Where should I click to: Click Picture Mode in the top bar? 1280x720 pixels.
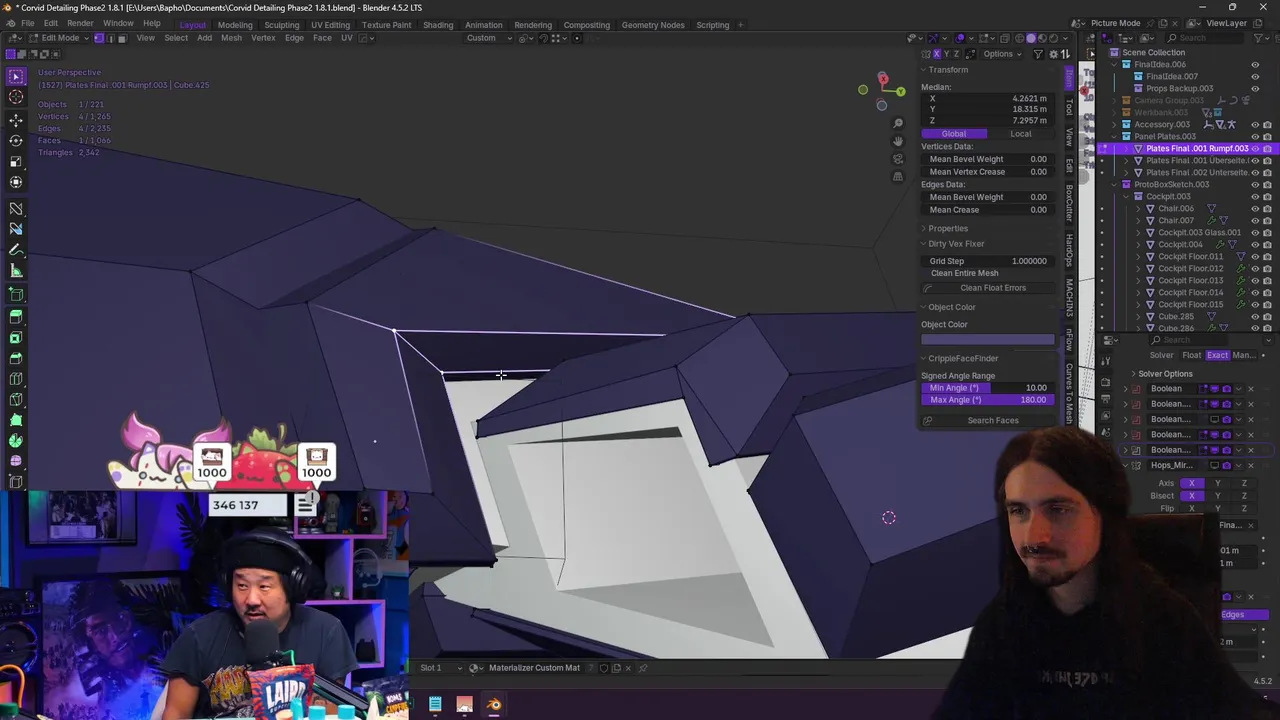coord(1115,23)
